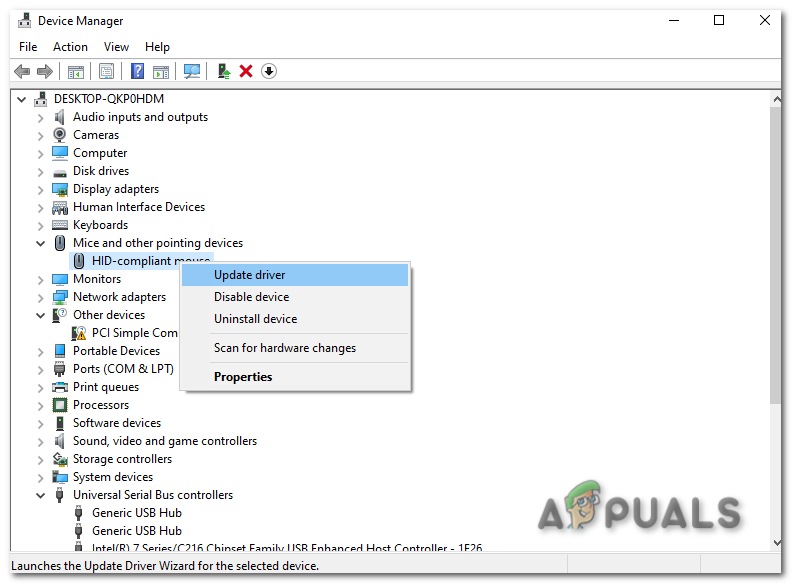The width and height of the screenshot is (792, 584).
Task: Expand the System devices category
Action: click(40, 478)
